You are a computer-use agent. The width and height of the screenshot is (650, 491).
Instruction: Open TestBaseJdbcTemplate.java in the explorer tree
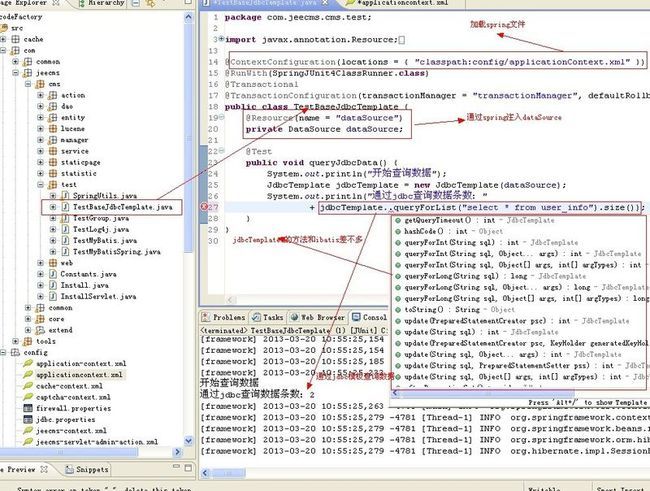122,207
